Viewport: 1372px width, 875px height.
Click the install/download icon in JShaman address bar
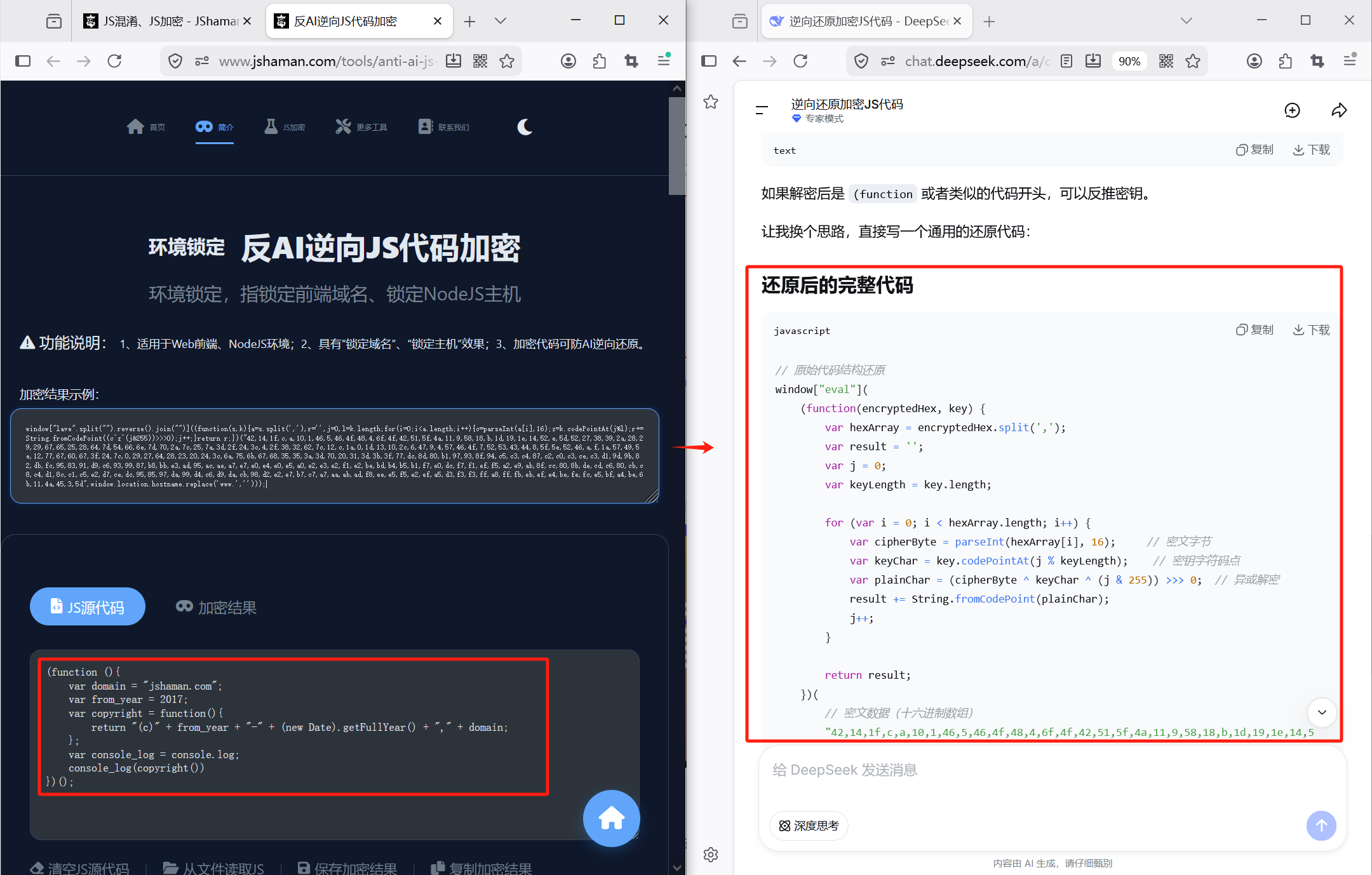pos(454,61)
